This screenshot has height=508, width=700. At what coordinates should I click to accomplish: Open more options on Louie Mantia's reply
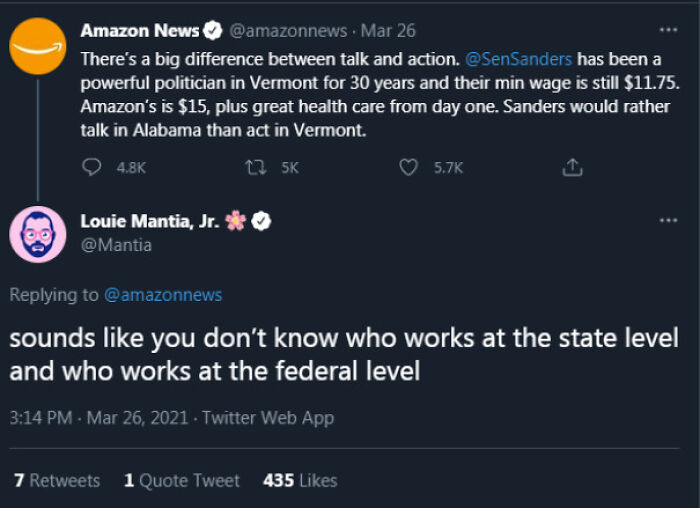[x=667, y=220]
